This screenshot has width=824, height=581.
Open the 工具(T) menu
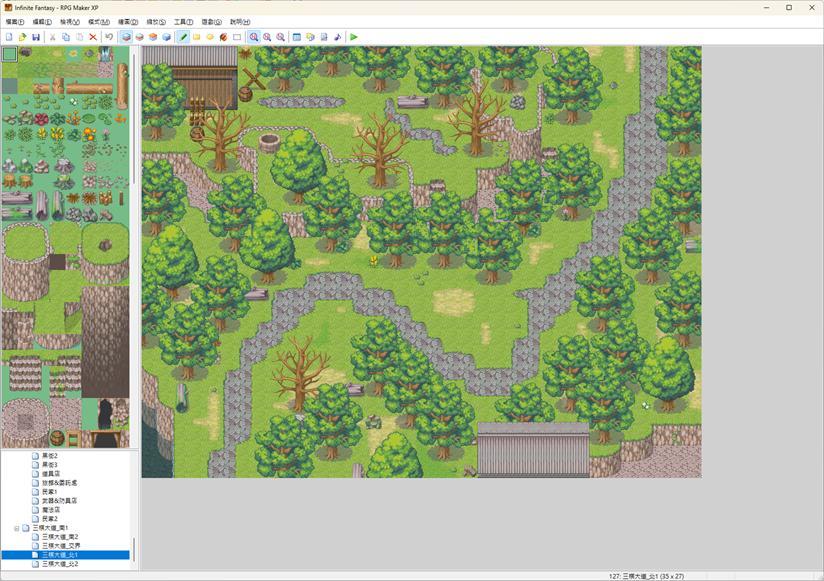point(183,21)
